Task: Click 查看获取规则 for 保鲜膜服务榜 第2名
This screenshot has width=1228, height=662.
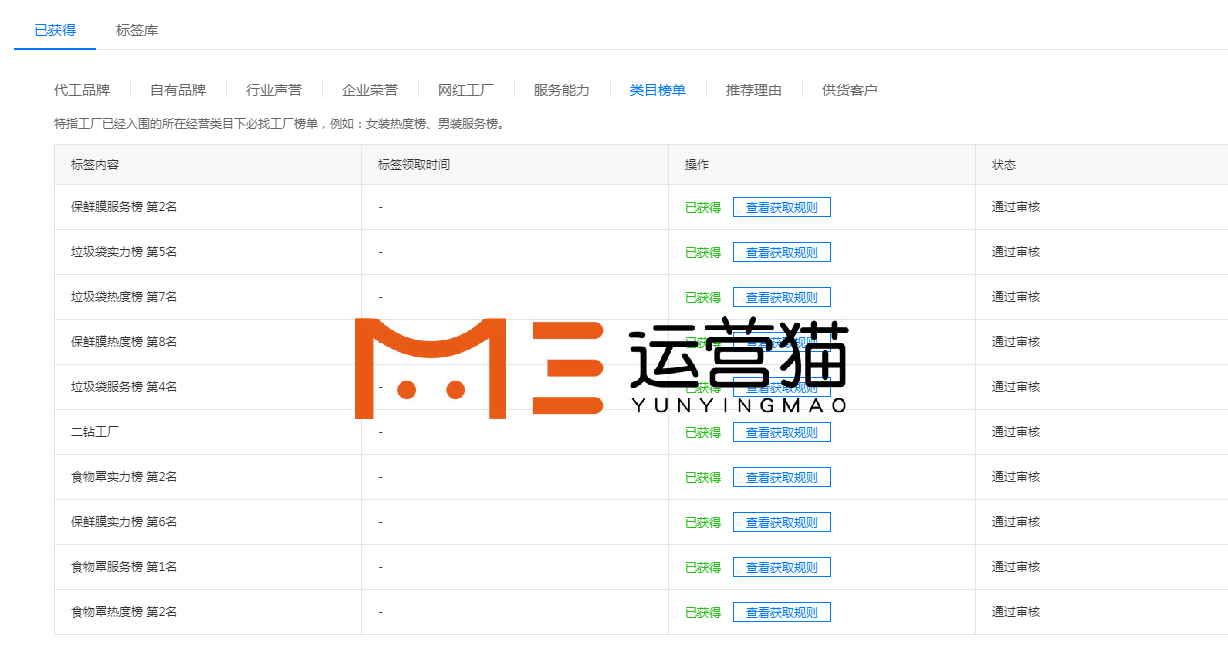Action: pyautogui.click(x=782, y=208)
